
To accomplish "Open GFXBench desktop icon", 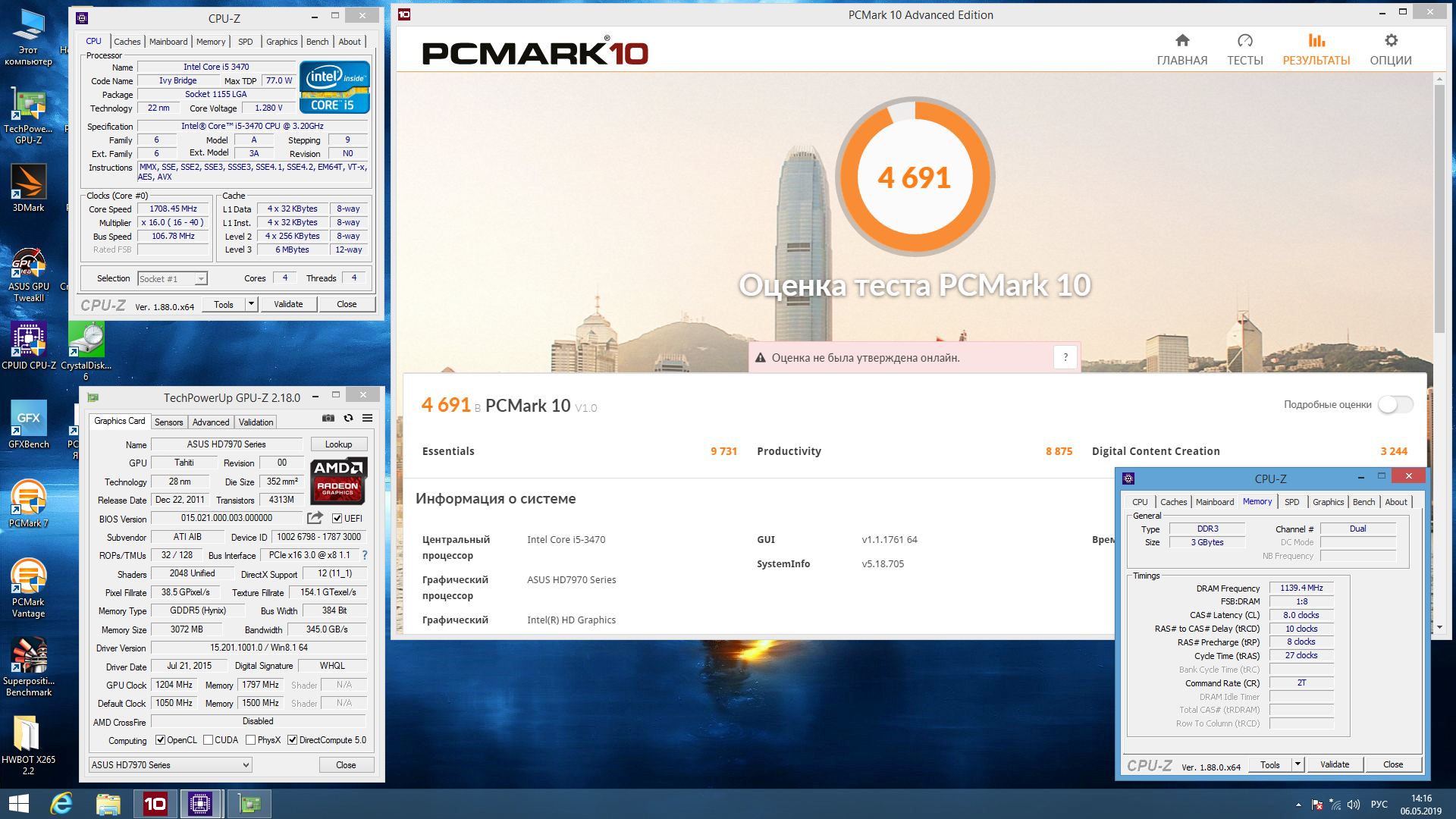I will 29,425.
